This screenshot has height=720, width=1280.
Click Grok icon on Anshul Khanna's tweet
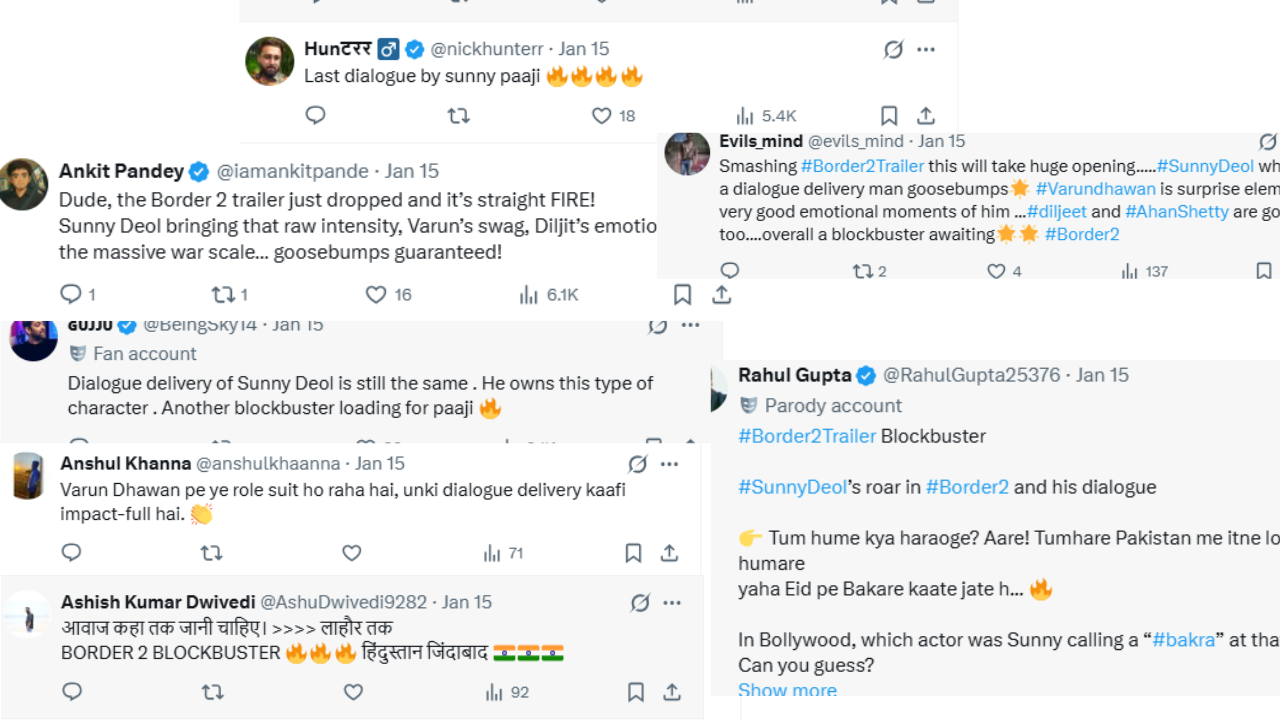tap(637, 464)
